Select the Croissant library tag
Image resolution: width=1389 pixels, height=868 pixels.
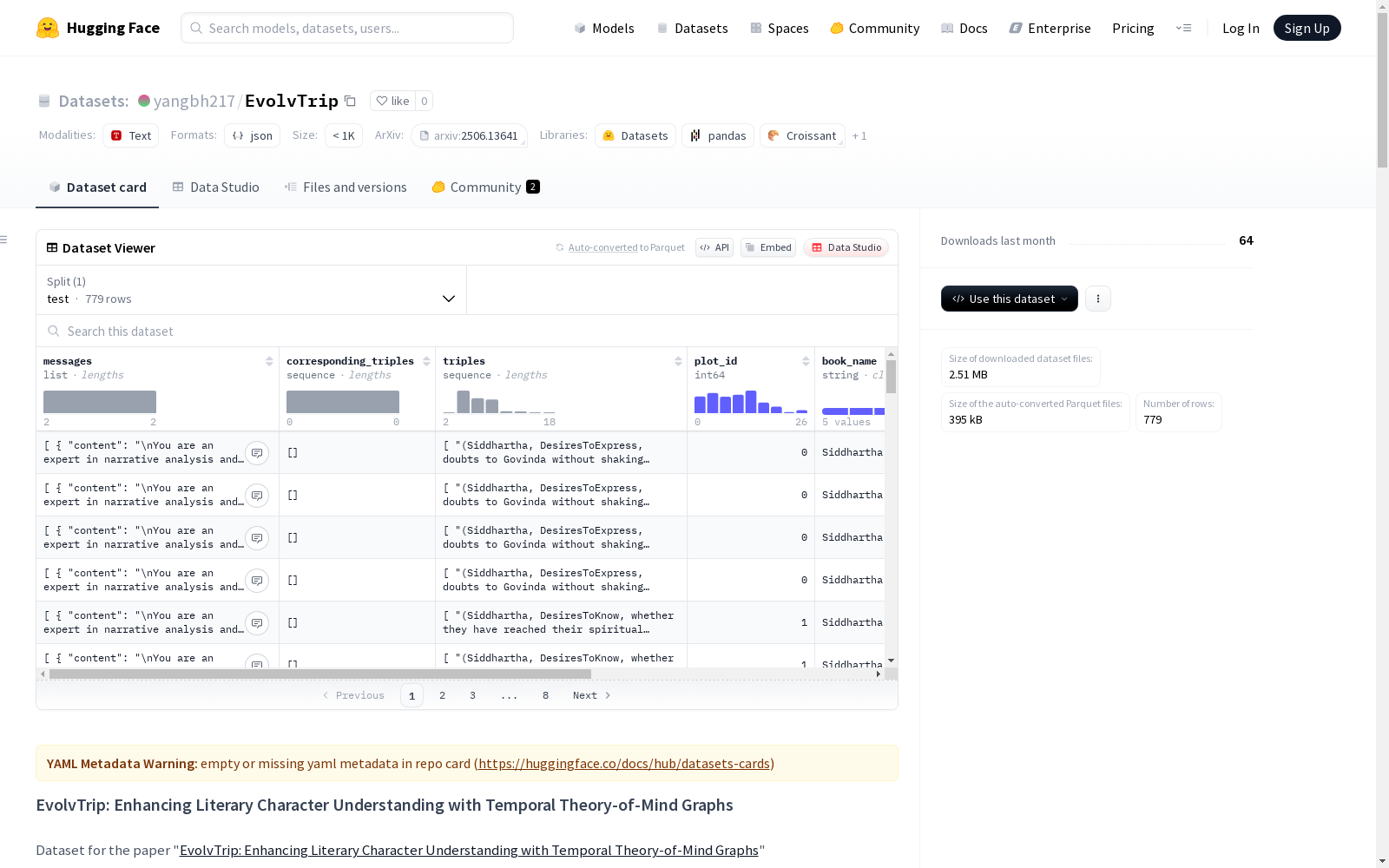click(802, 135)
